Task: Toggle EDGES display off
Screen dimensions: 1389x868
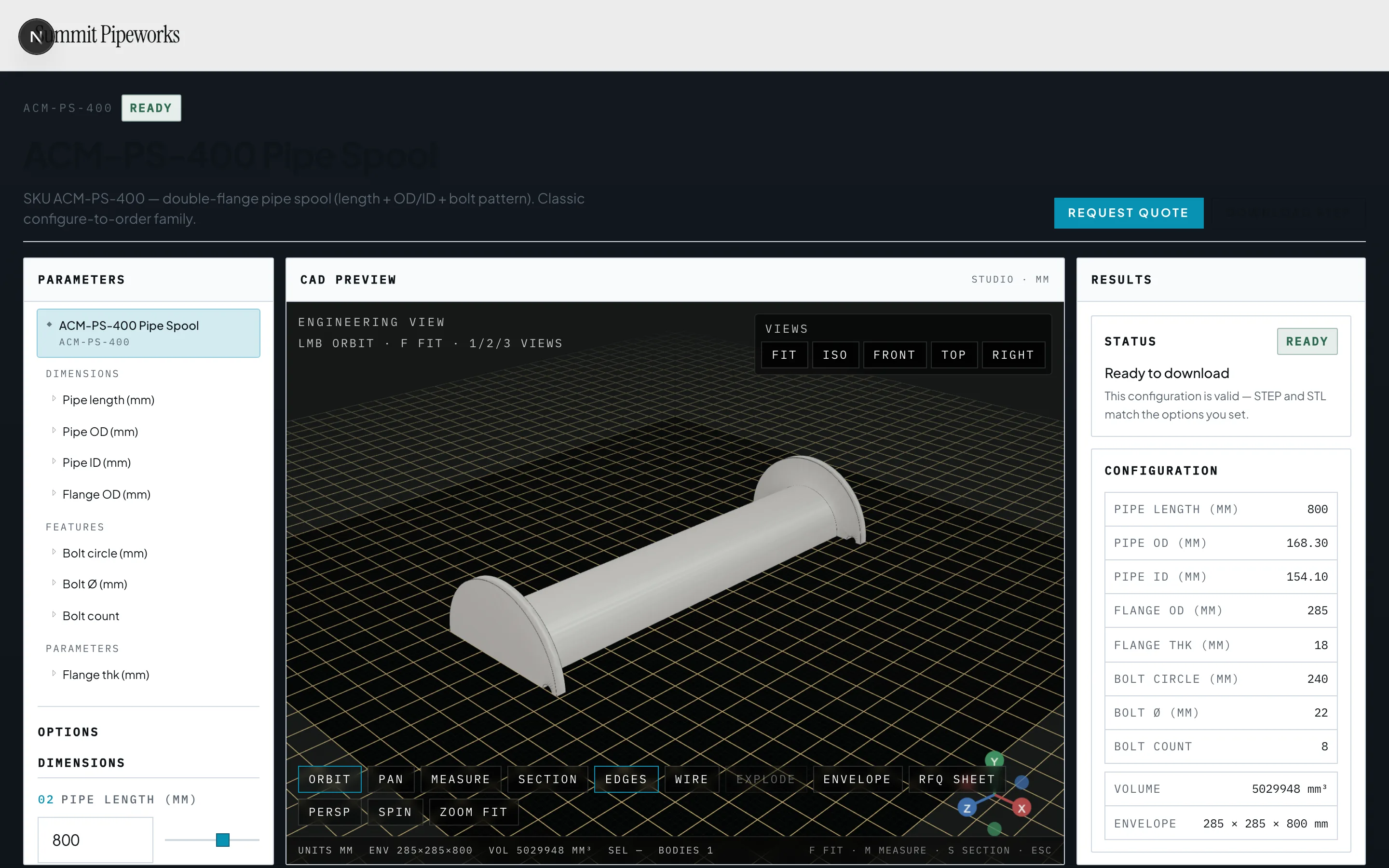Action: pos(626,779)
